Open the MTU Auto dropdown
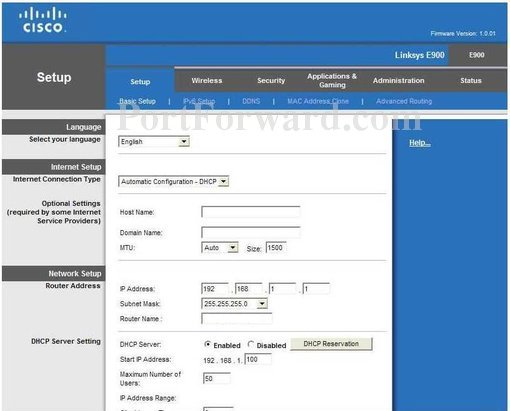The width and height of the screenshot is (510, 411). point(220,248)
